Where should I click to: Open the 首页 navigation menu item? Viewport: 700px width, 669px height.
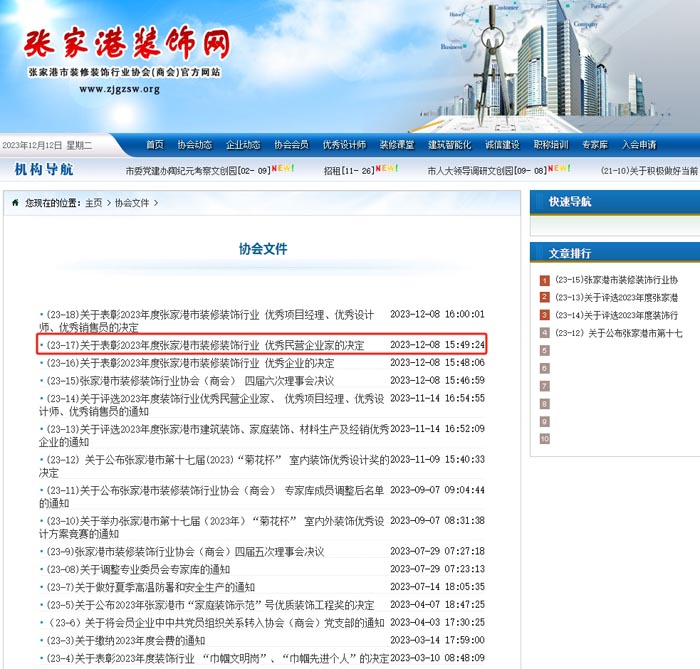click(x=155, y=145)
